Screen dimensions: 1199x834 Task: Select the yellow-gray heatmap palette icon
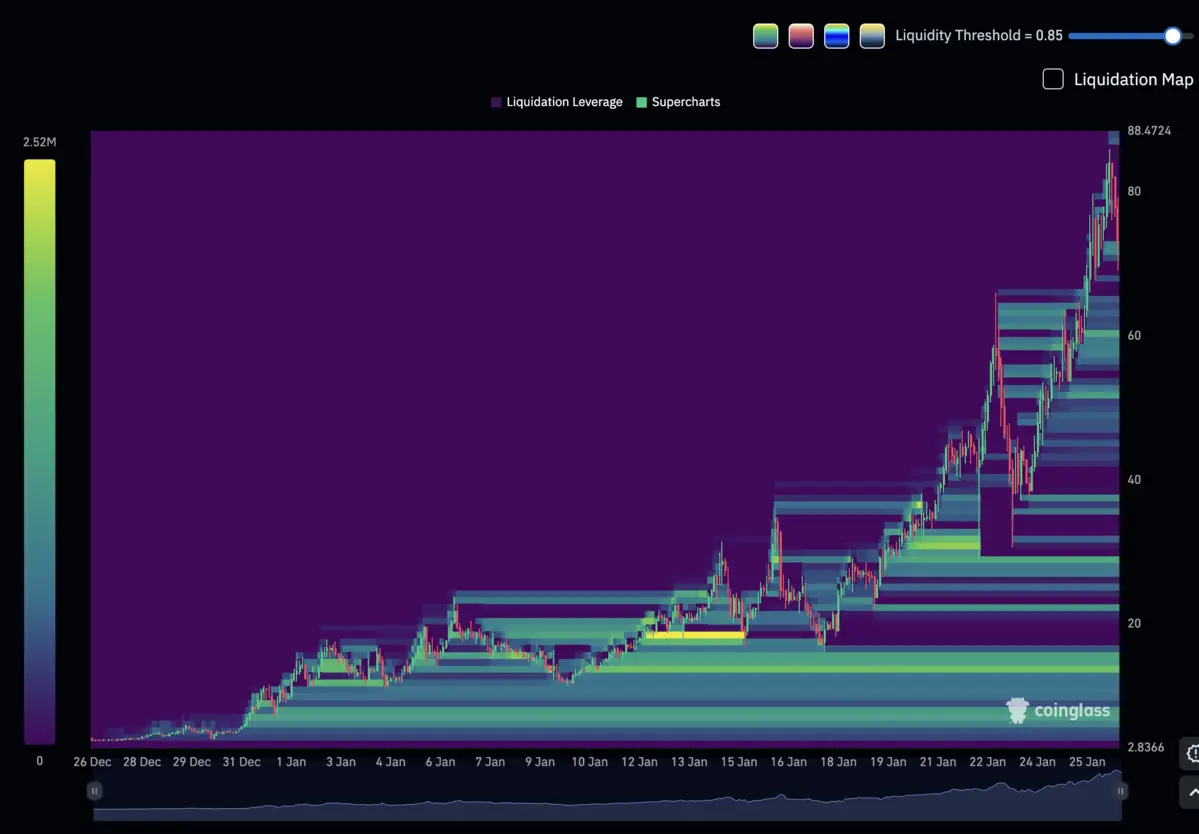click(871, 35)
